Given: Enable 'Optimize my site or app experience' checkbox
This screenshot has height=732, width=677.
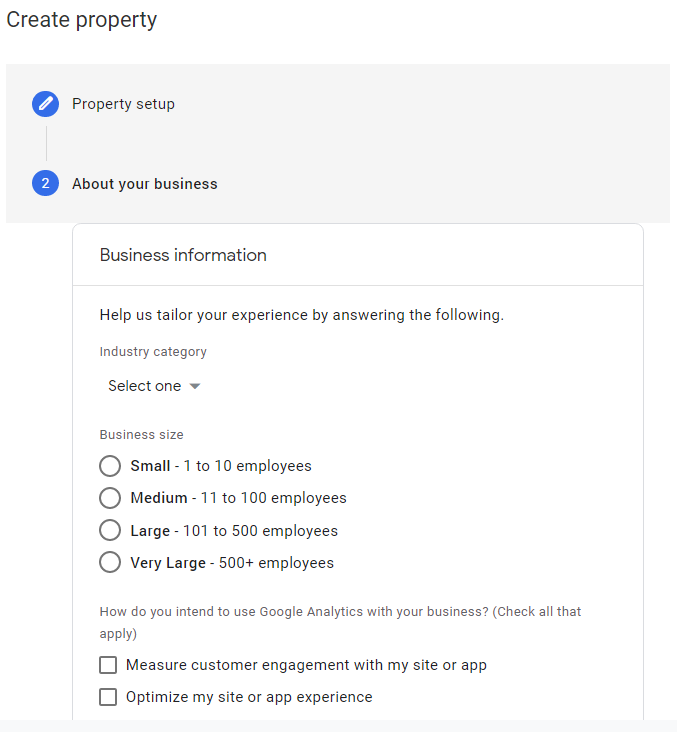Looking at the screenshot, I should coord(108,697).
